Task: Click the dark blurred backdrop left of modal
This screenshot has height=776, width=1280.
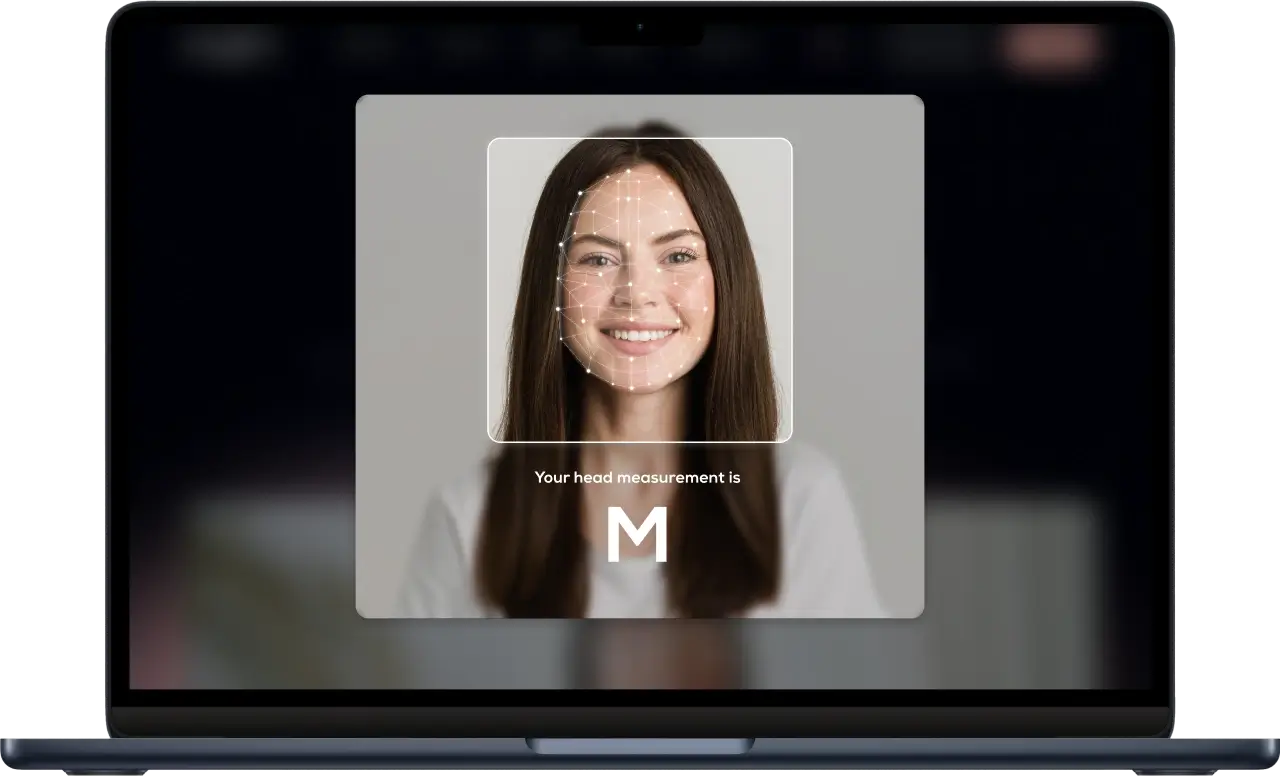Action: (x=240, y=300)
